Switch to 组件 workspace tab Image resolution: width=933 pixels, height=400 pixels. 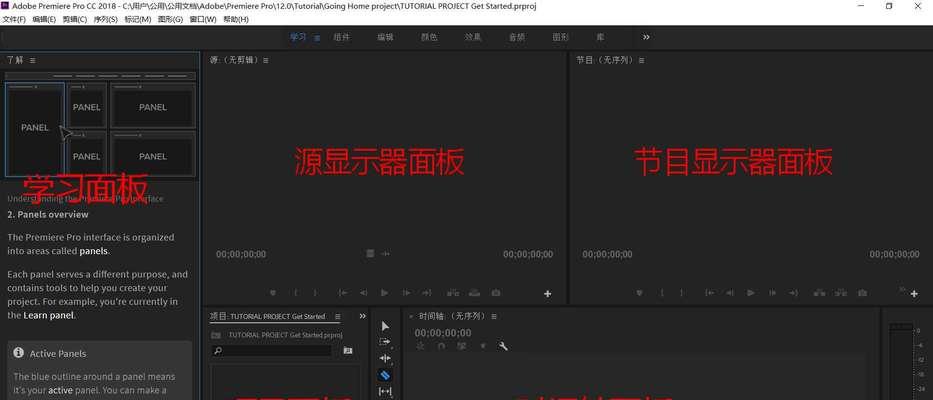pyautogui.click(x=342, y=37)
